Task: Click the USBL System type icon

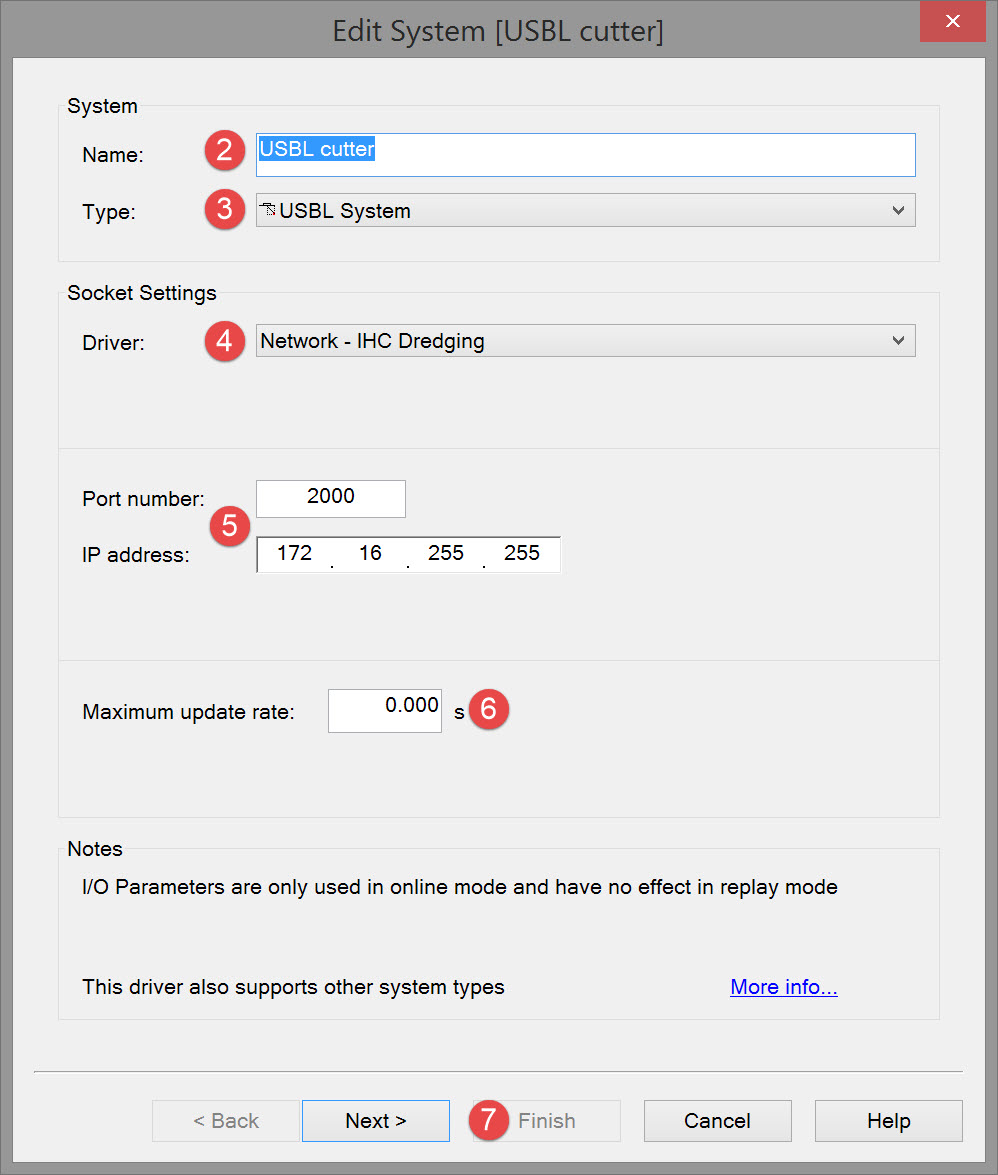Action: [x=268, y=210]
